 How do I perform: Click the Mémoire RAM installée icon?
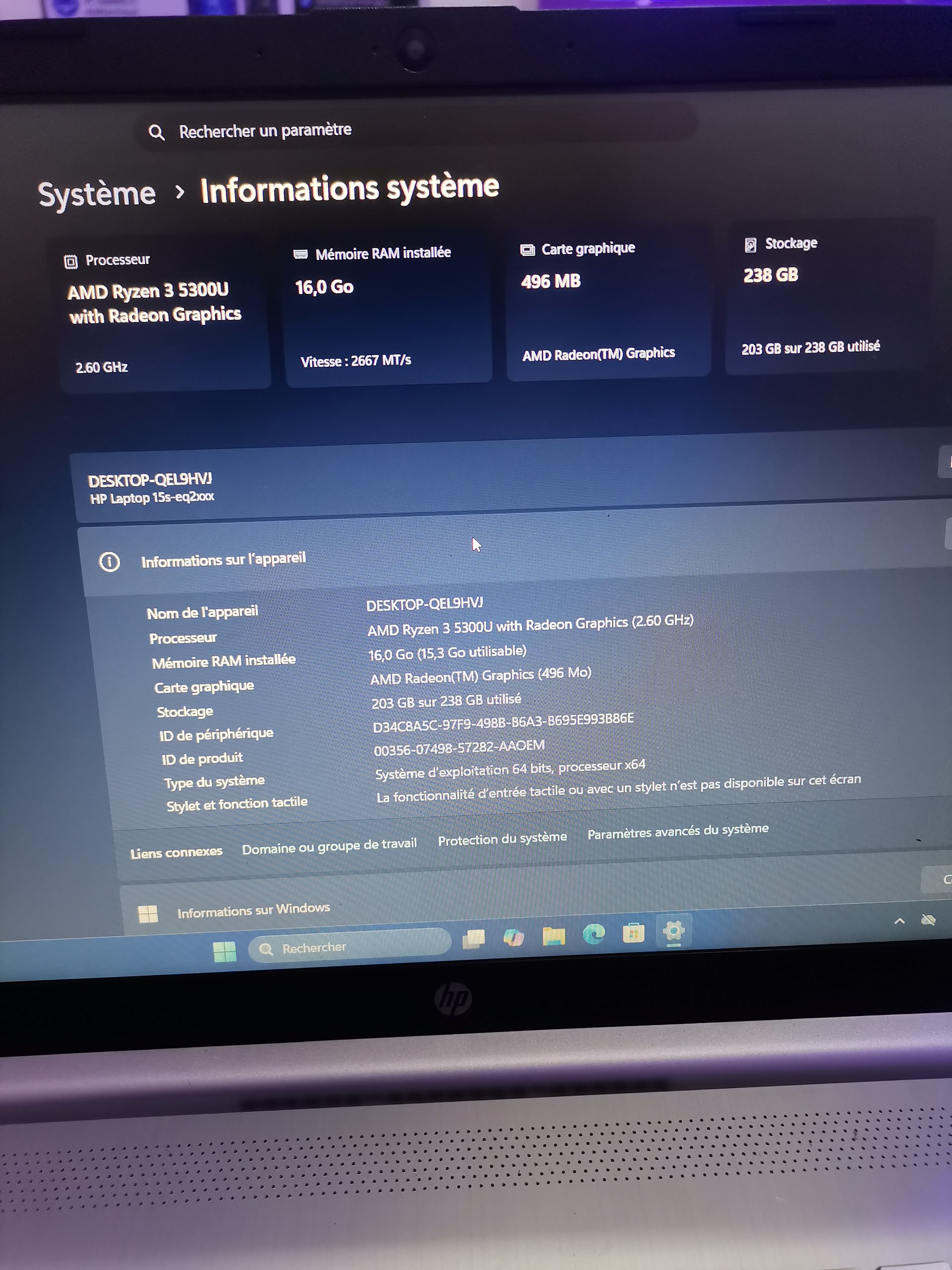coord(300,254)
